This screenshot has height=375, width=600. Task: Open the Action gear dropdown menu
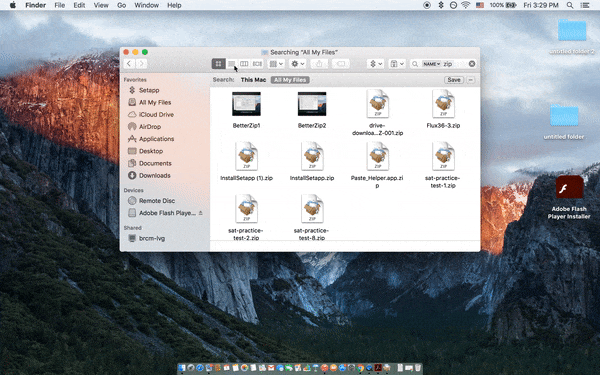(x=298, y=64)
